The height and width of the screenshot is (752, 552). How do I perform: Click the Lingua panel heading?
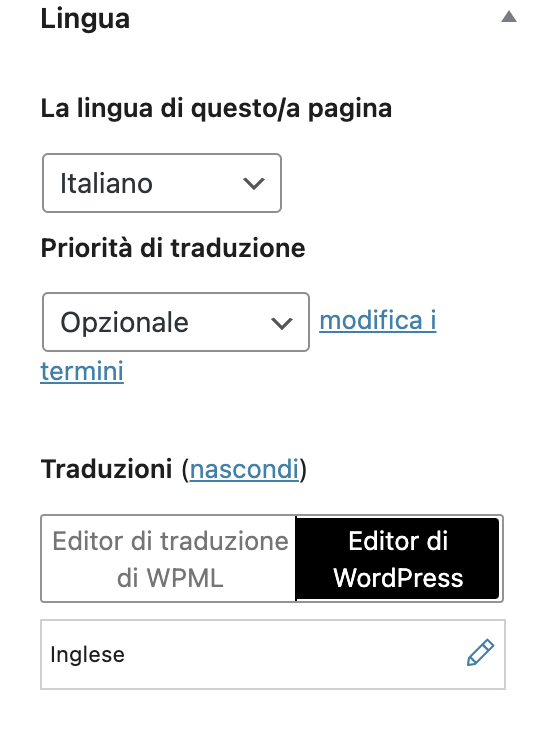pos(85,19)
